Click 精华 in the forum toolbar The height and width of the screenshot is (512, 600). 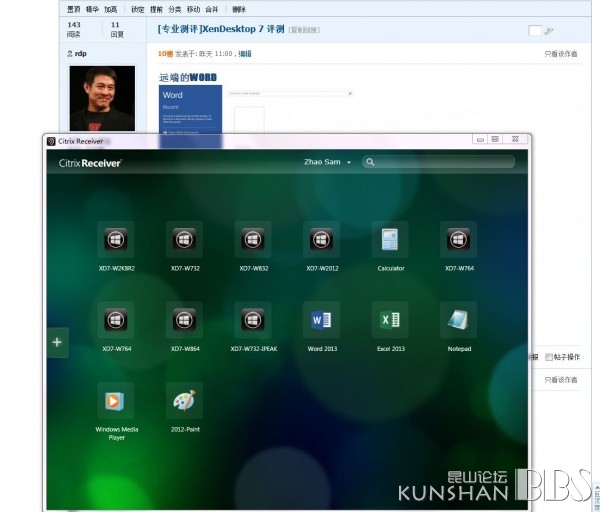click(92, 9)
